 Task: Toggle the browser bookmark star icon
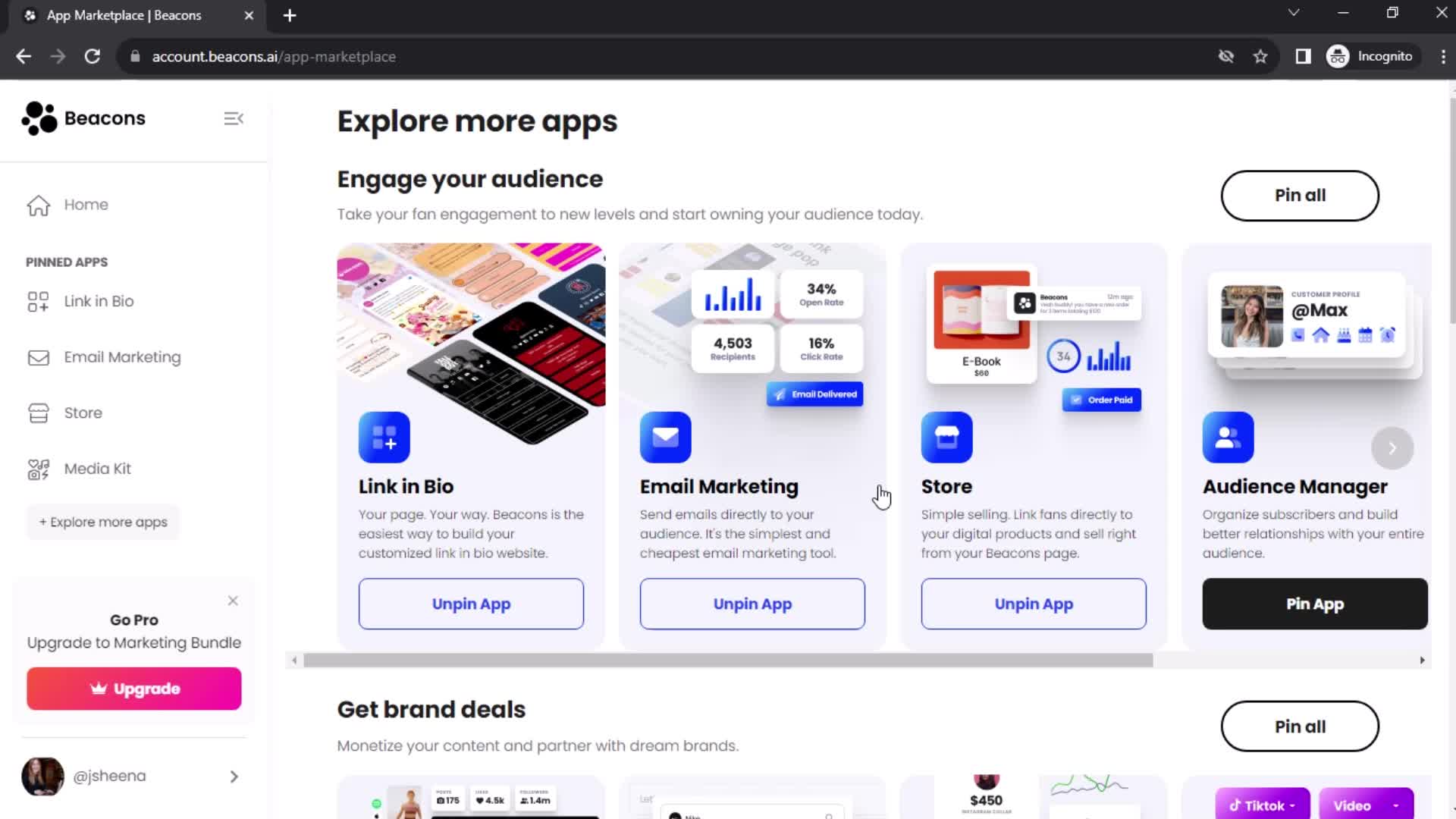pos(1261,57)
